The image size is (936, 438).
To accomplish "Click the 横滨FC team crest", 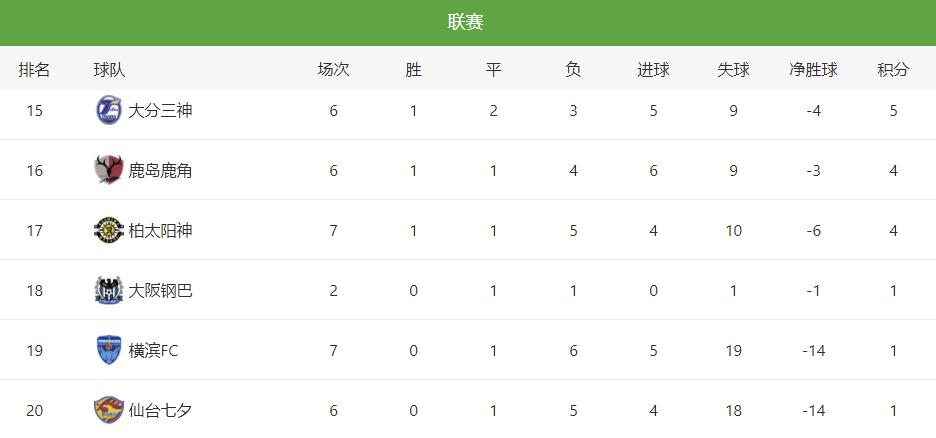I will tap(108, 350).
